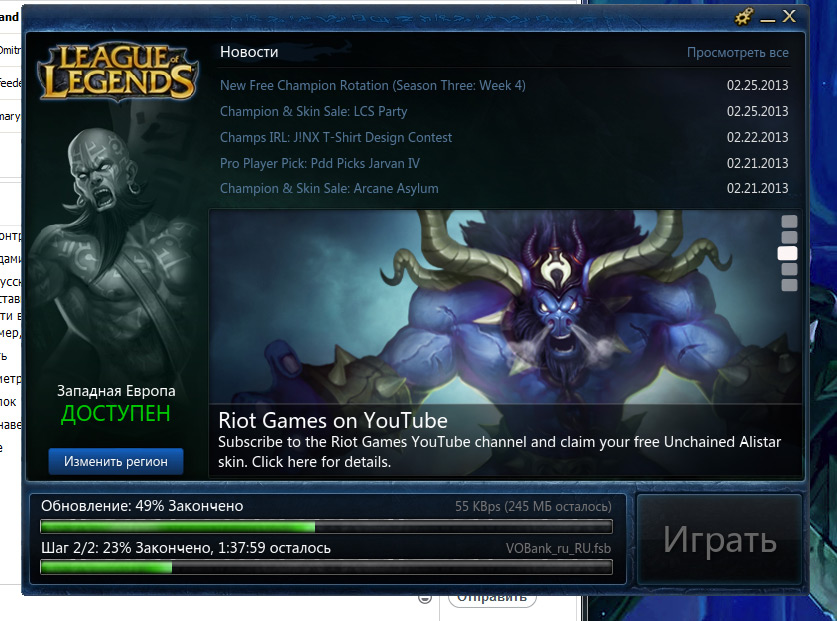
Task: Click the '55 KBps (245 МБ осталось)' speed text
Action: (533, 506)
